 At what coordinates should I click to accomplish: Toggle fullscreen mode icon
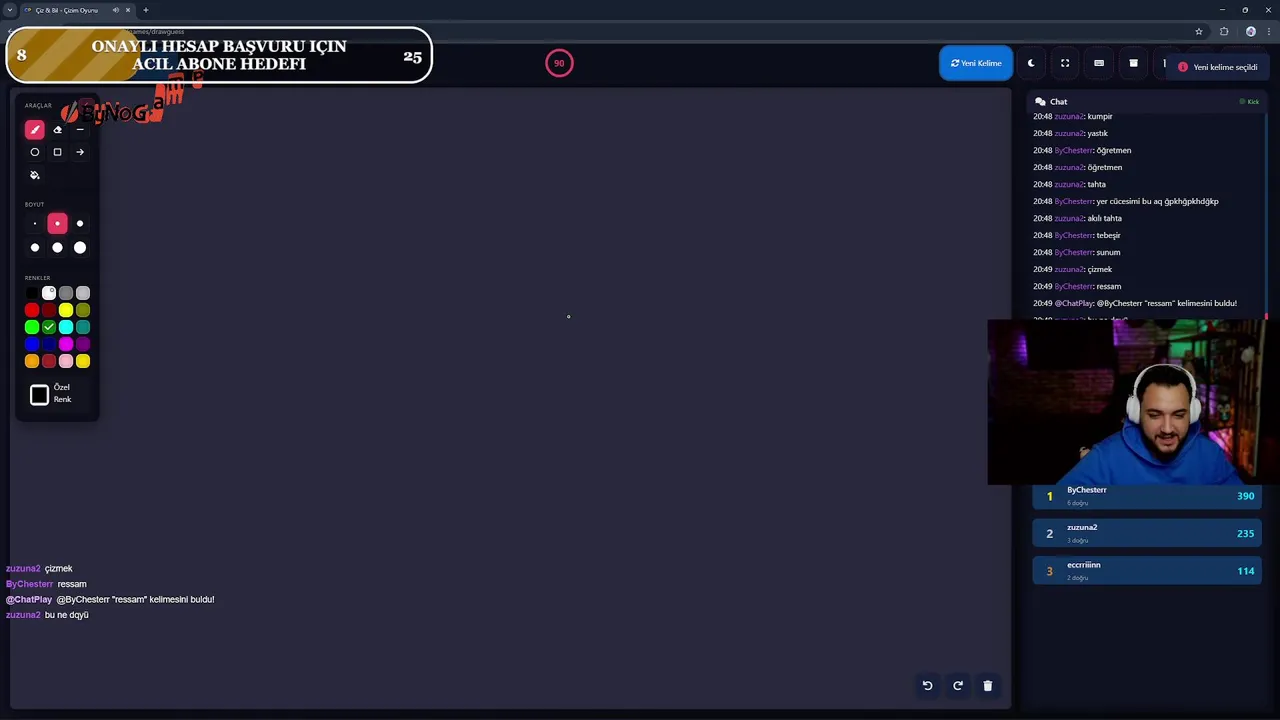(1065, 63)
